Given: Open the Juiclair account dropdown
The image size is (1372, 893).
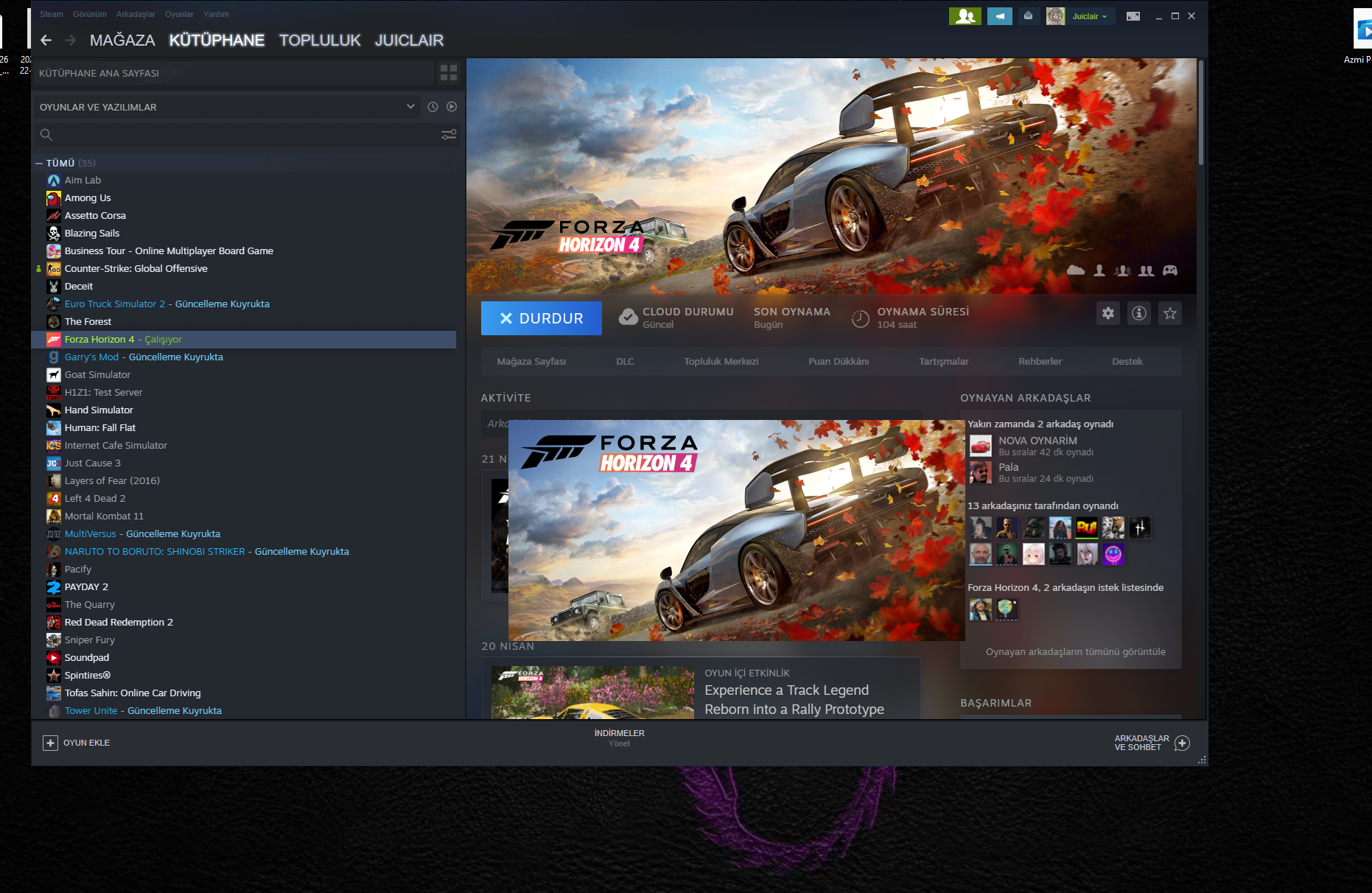Looking at the screenshot, I should pos(1090,15).
